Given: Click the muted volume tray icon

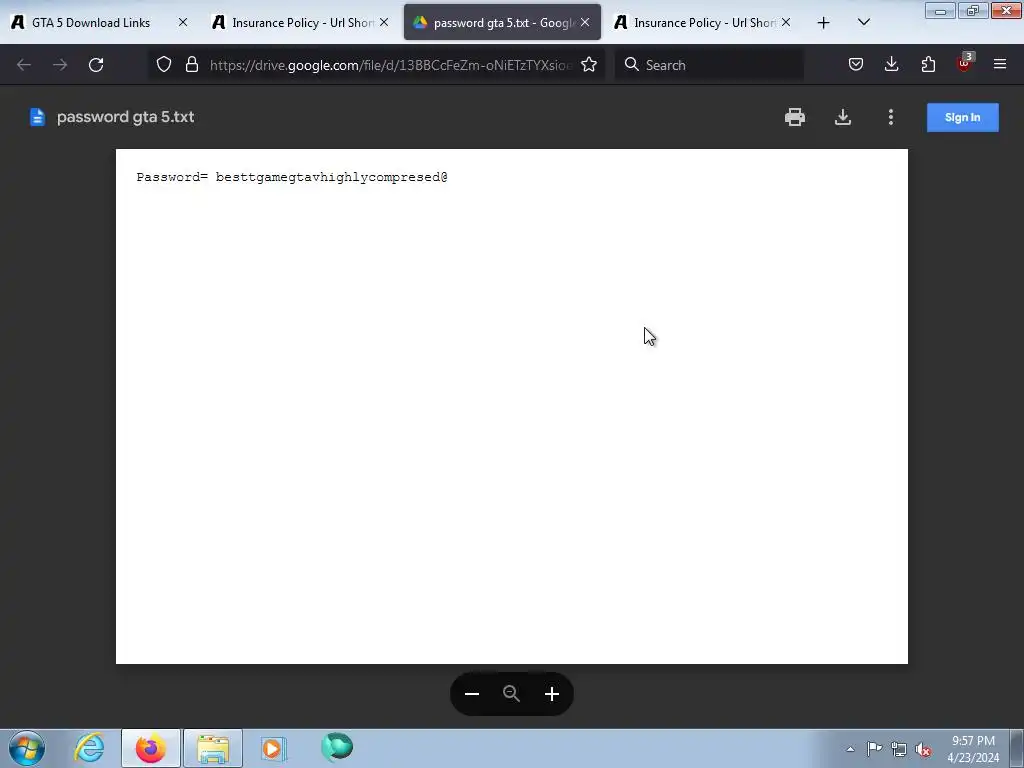Looking at the screenshot, I should pos(923,749).
